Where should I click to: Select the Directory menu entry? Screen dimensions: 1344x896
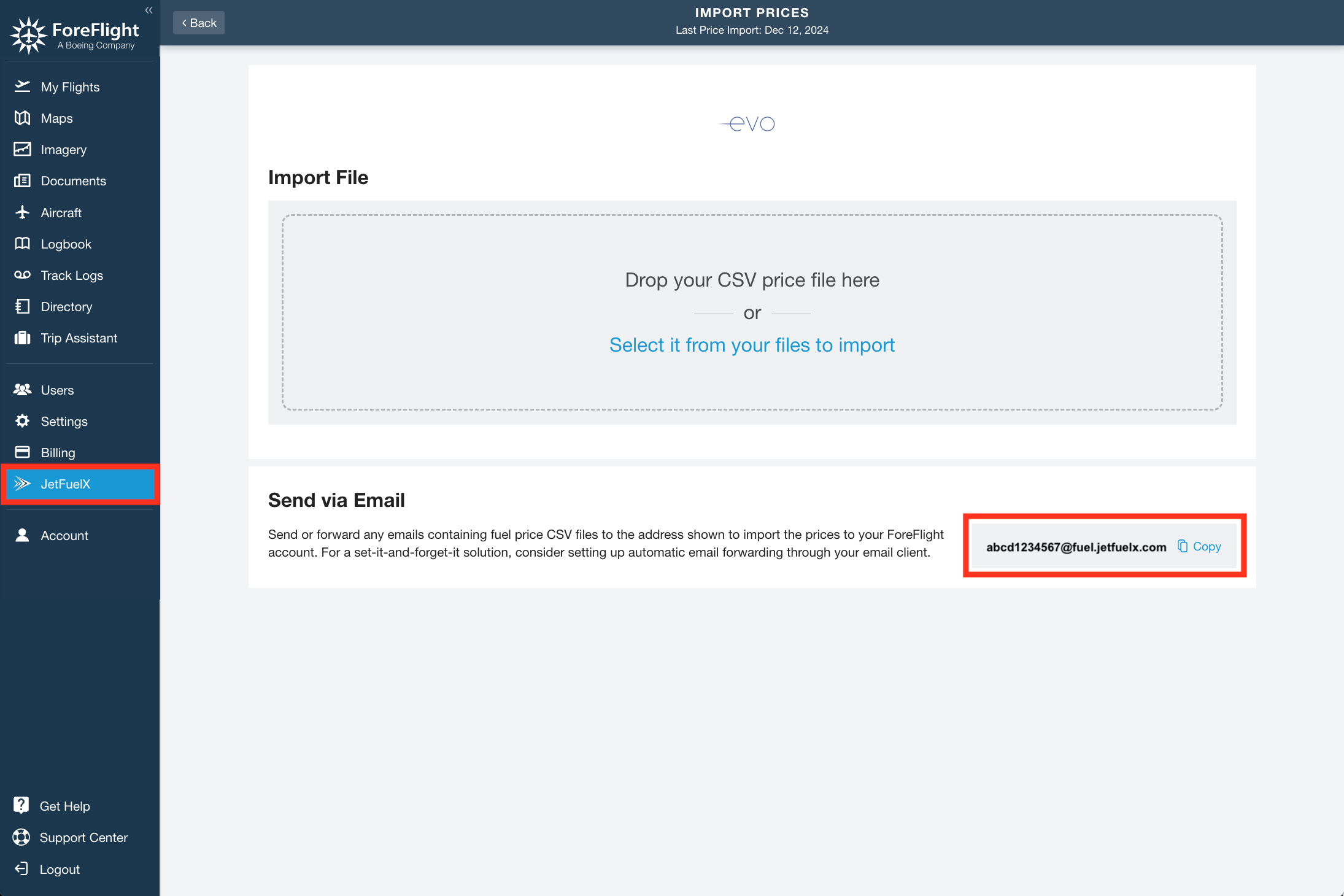[x=80, y=306]
